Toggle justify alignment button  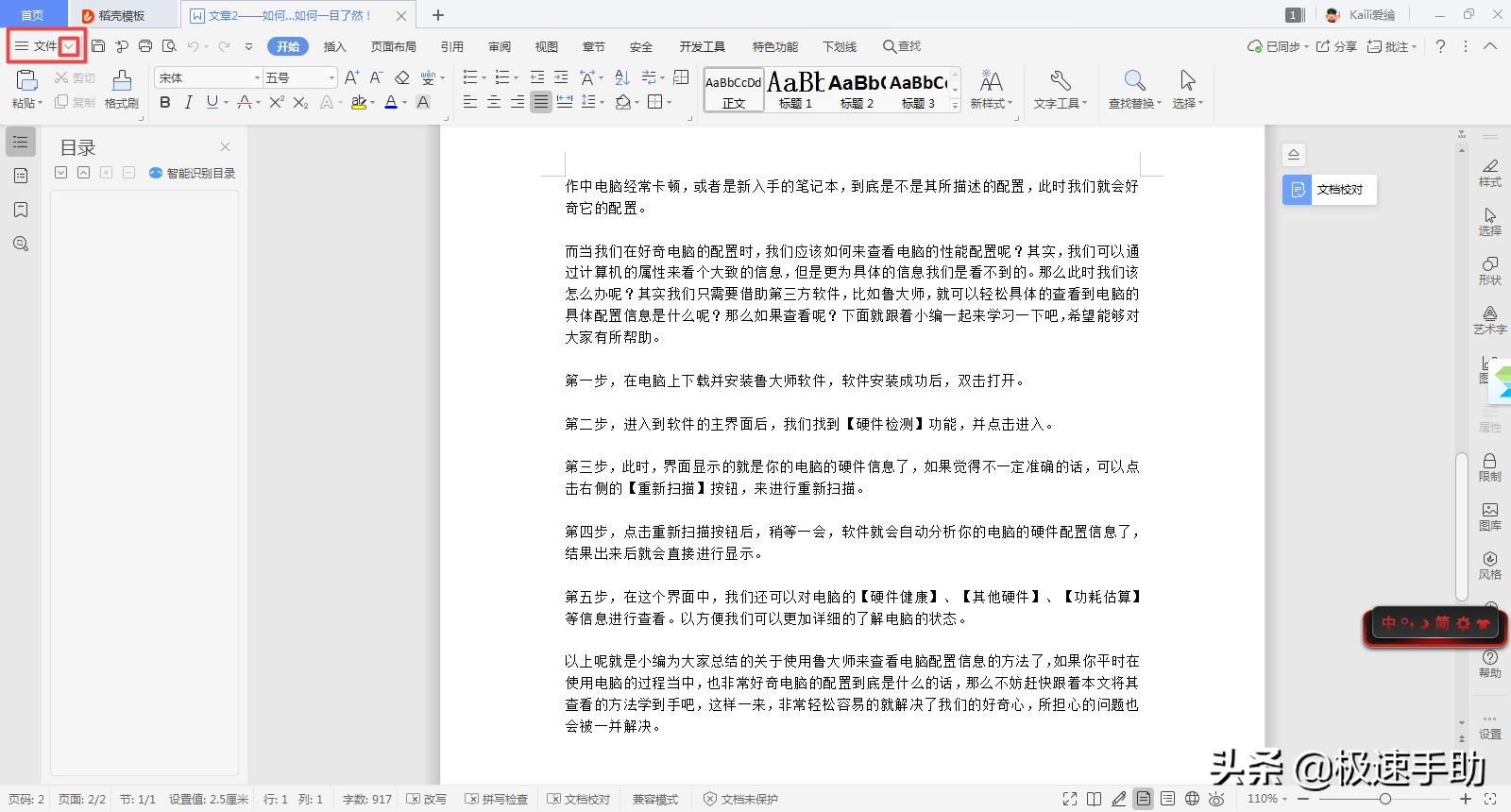pos(541,102)
